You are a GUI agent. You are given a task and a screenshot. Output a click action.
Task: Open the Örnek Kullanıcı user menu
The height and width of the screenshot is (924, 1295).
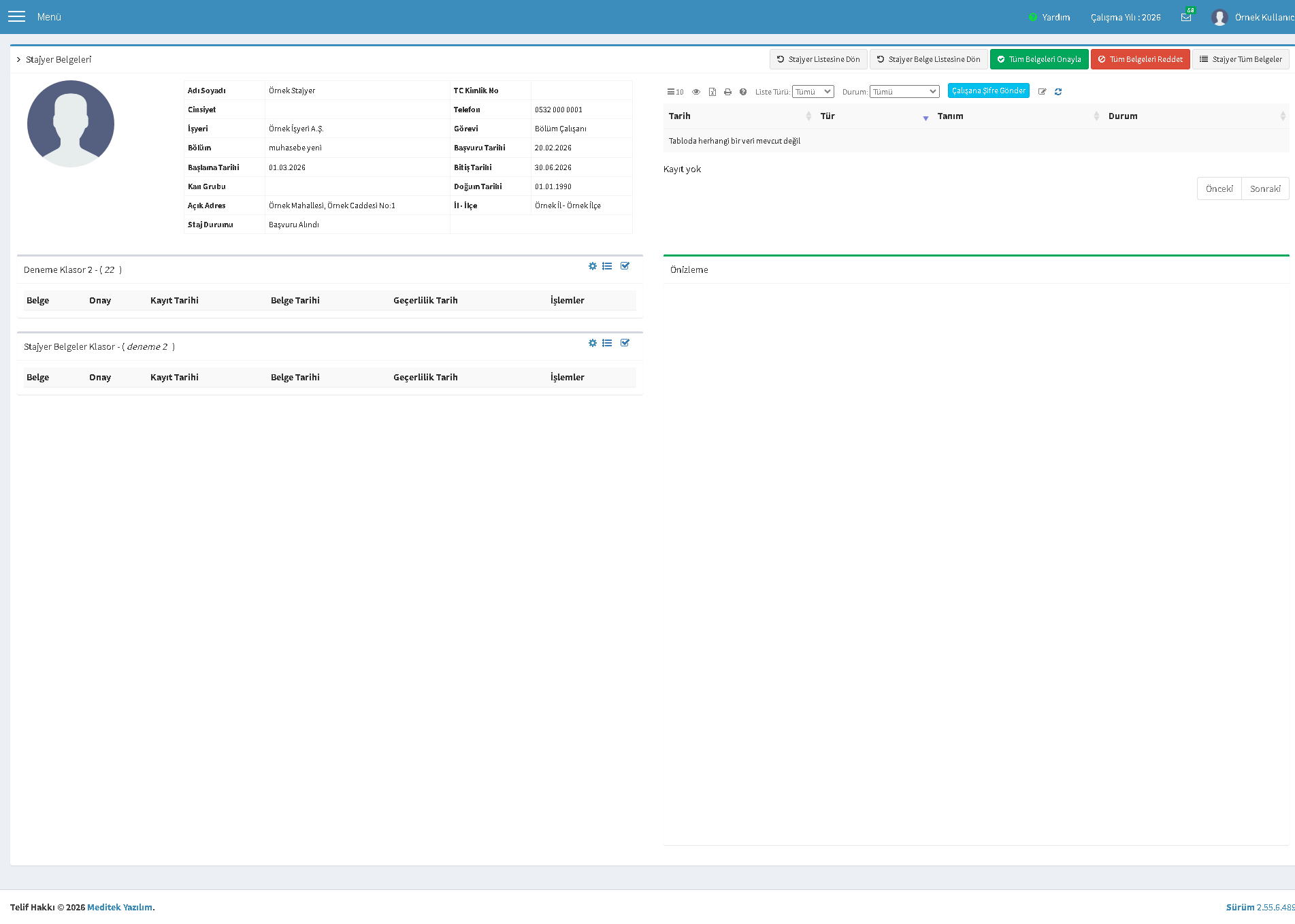pos(1253,17)
